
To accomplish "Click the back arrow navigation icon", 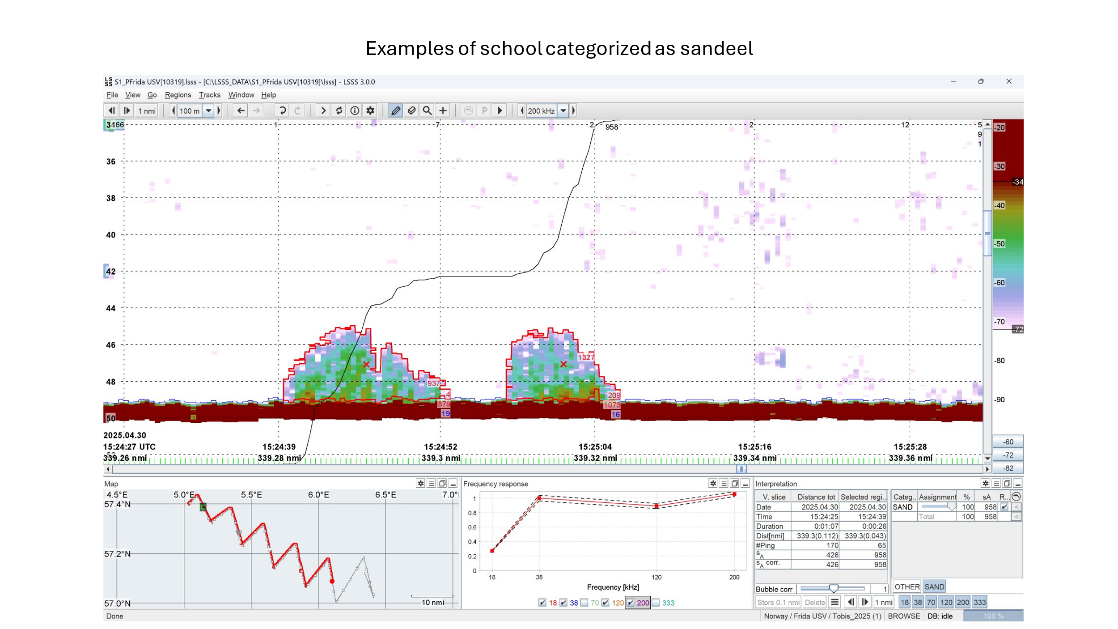I will pos(241,110).
